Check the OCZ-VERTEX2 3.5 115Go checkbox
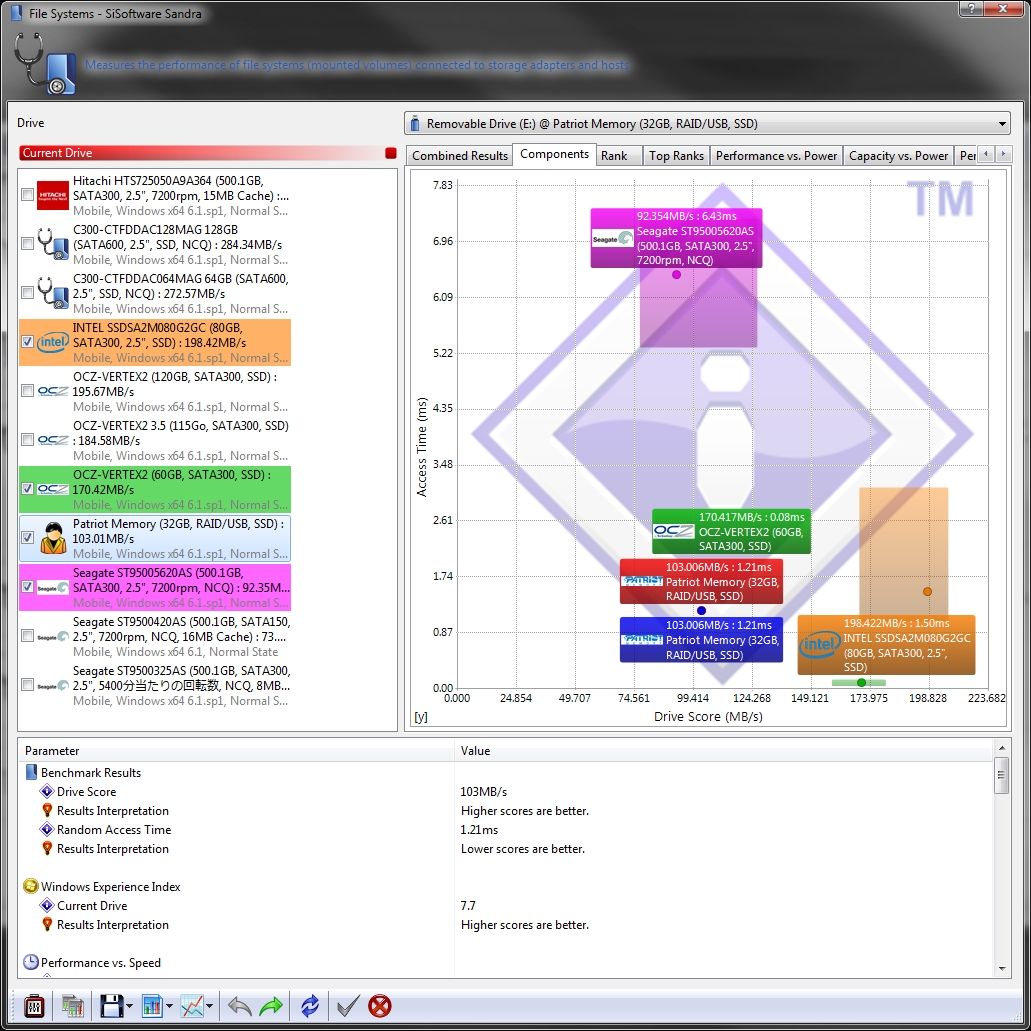This screenshot has width=1031, height=1031. tap(28, 440)
